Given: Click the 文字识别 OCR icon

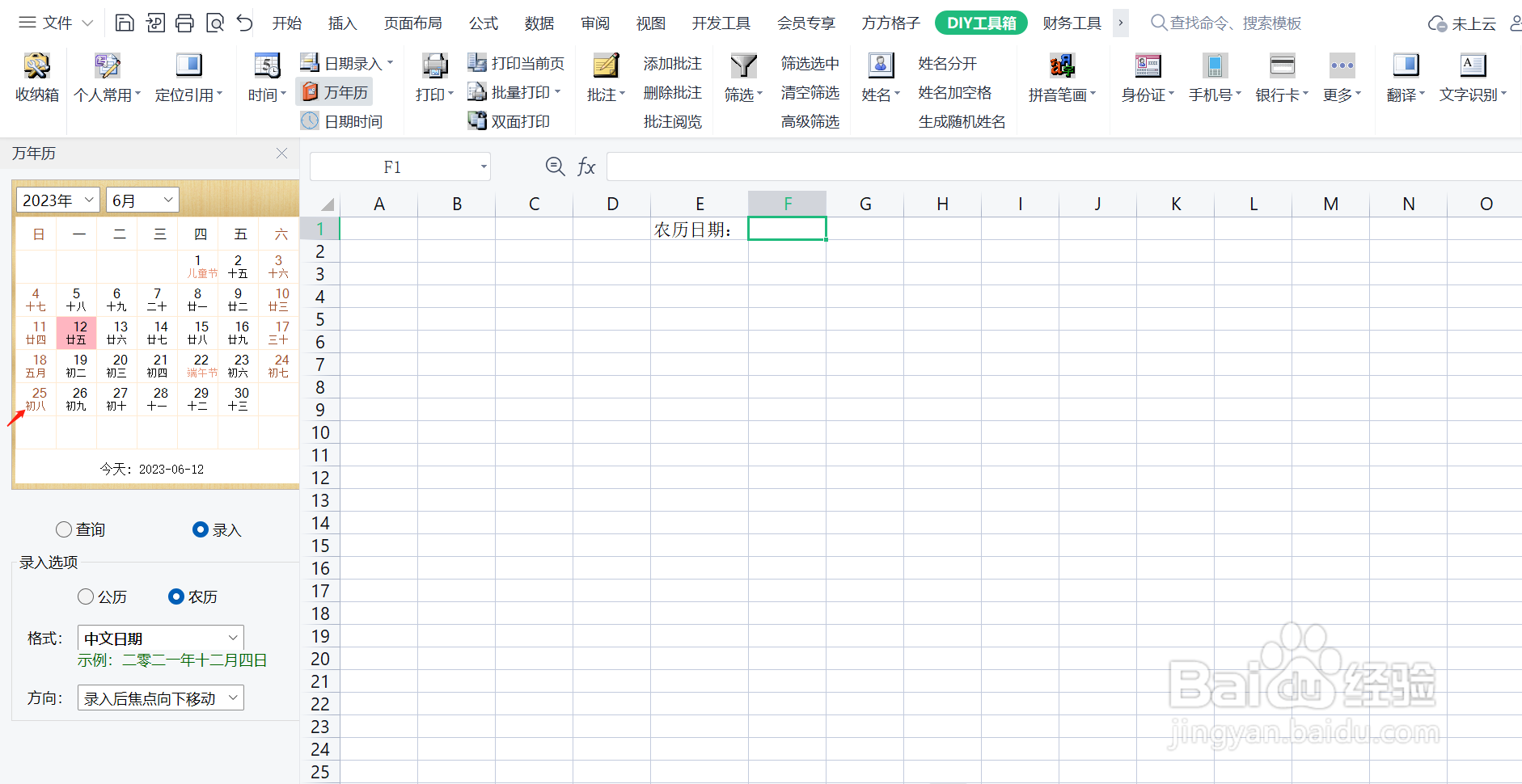Looking at the screenshot, I should [1473, 65].
